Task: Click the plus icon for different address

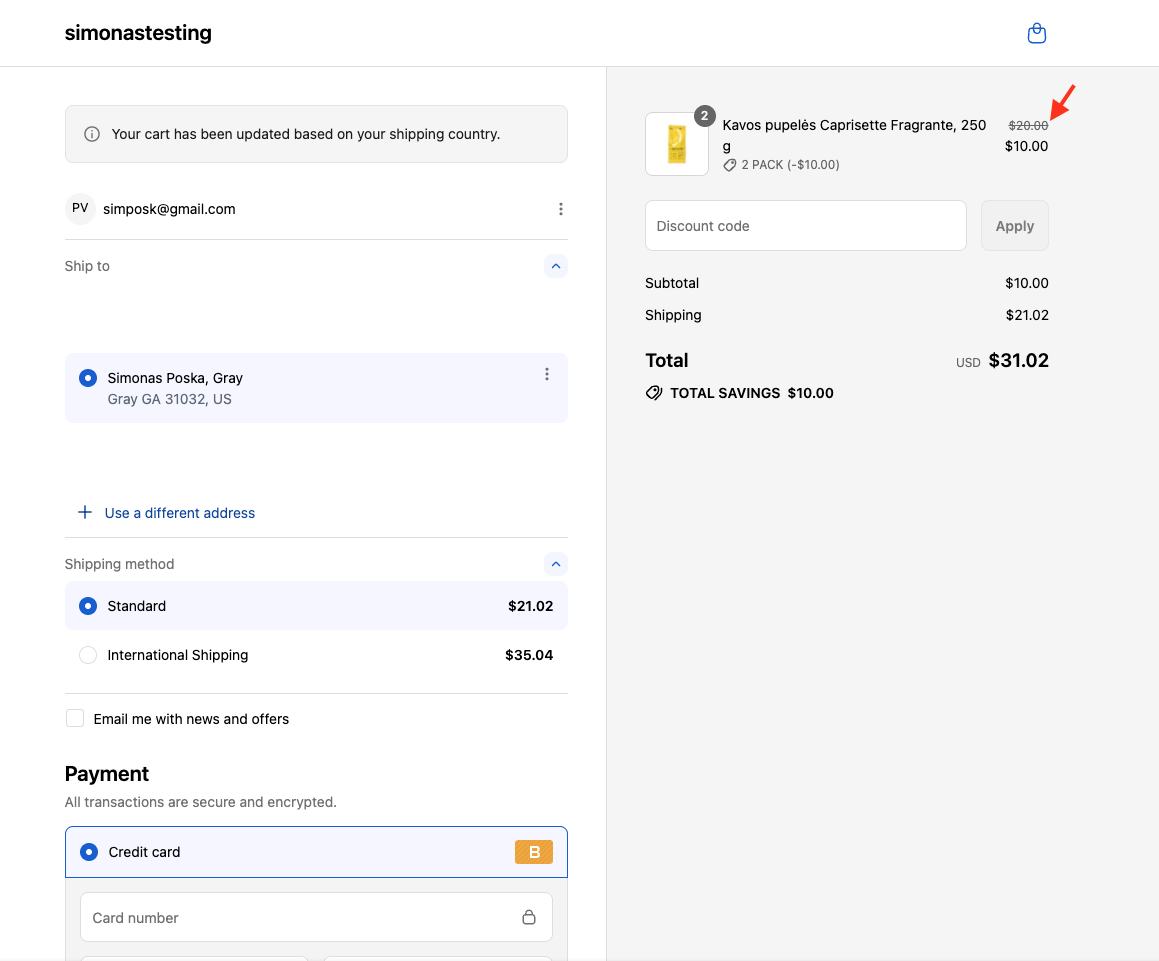Action: pyautogui.click(x=85, y=513)
